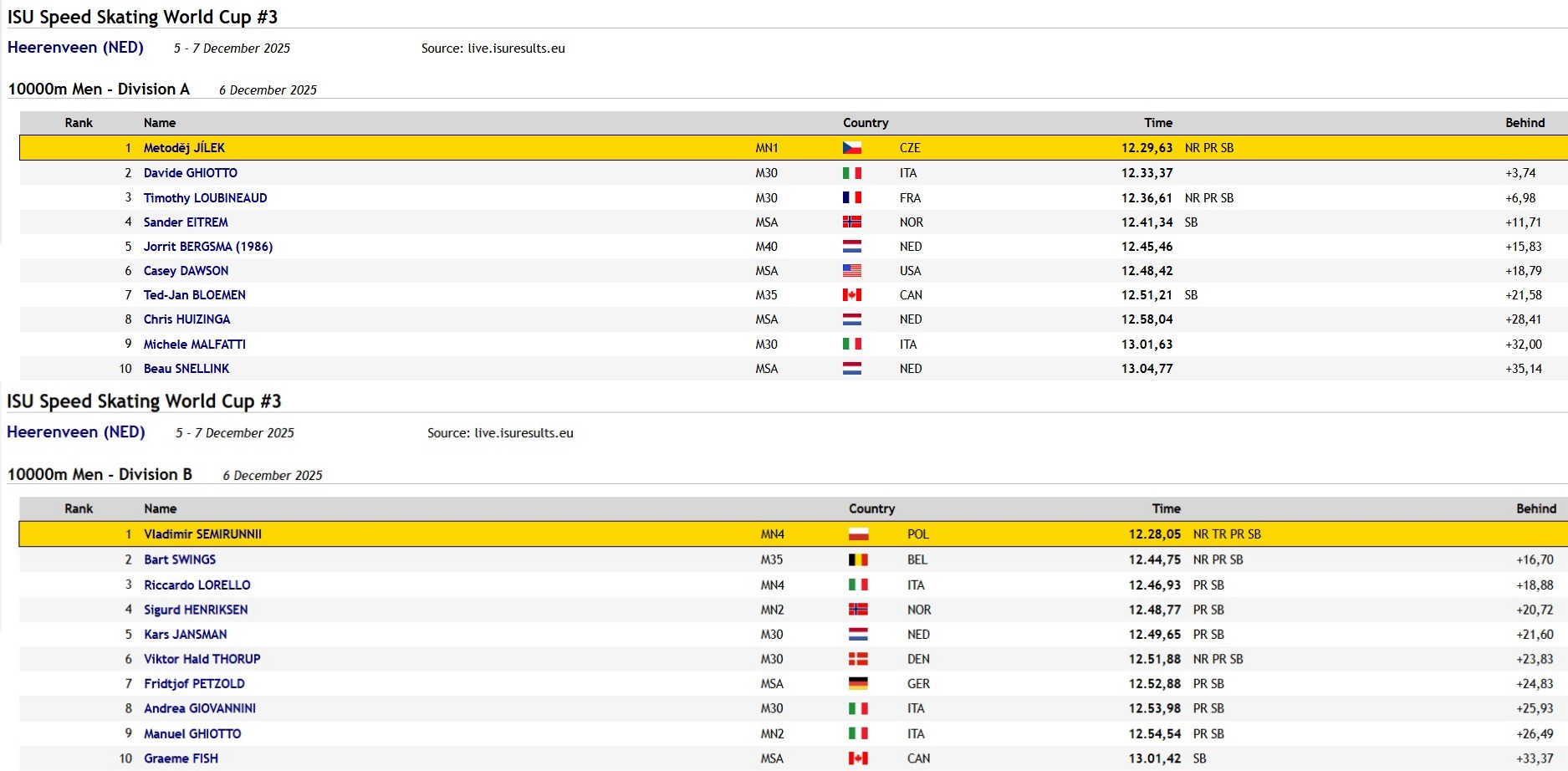
Task: Click the Italian flag in Andrea Giovannini's row
Action: (x=858, y=708)
